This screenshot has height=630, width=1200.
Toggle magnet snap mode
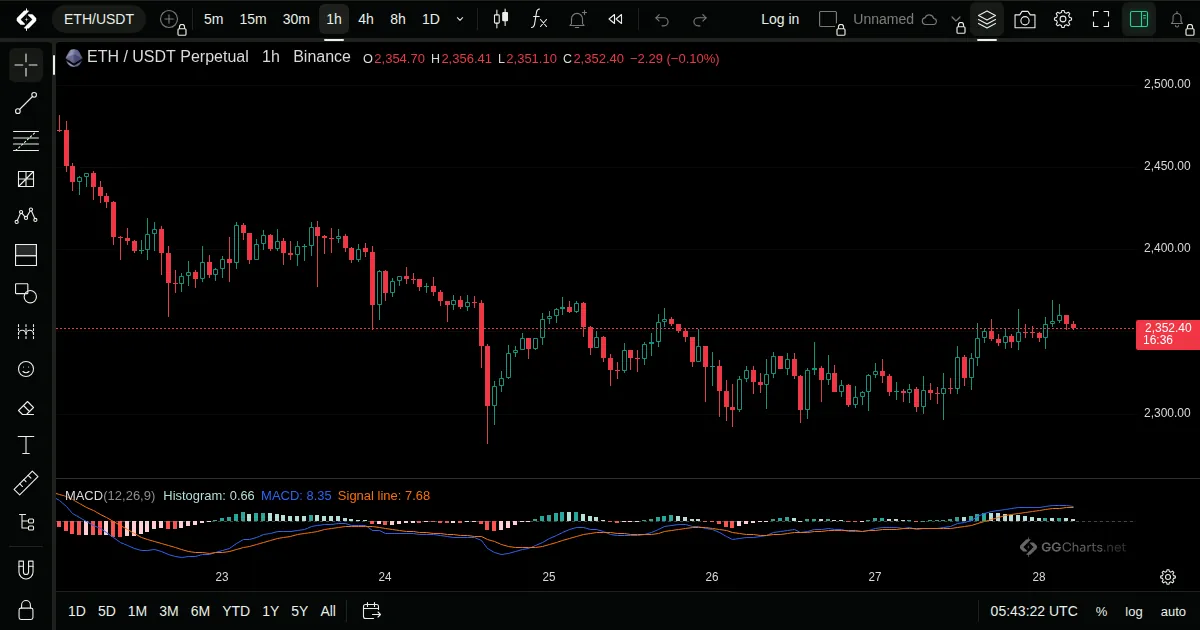[26, 570]
